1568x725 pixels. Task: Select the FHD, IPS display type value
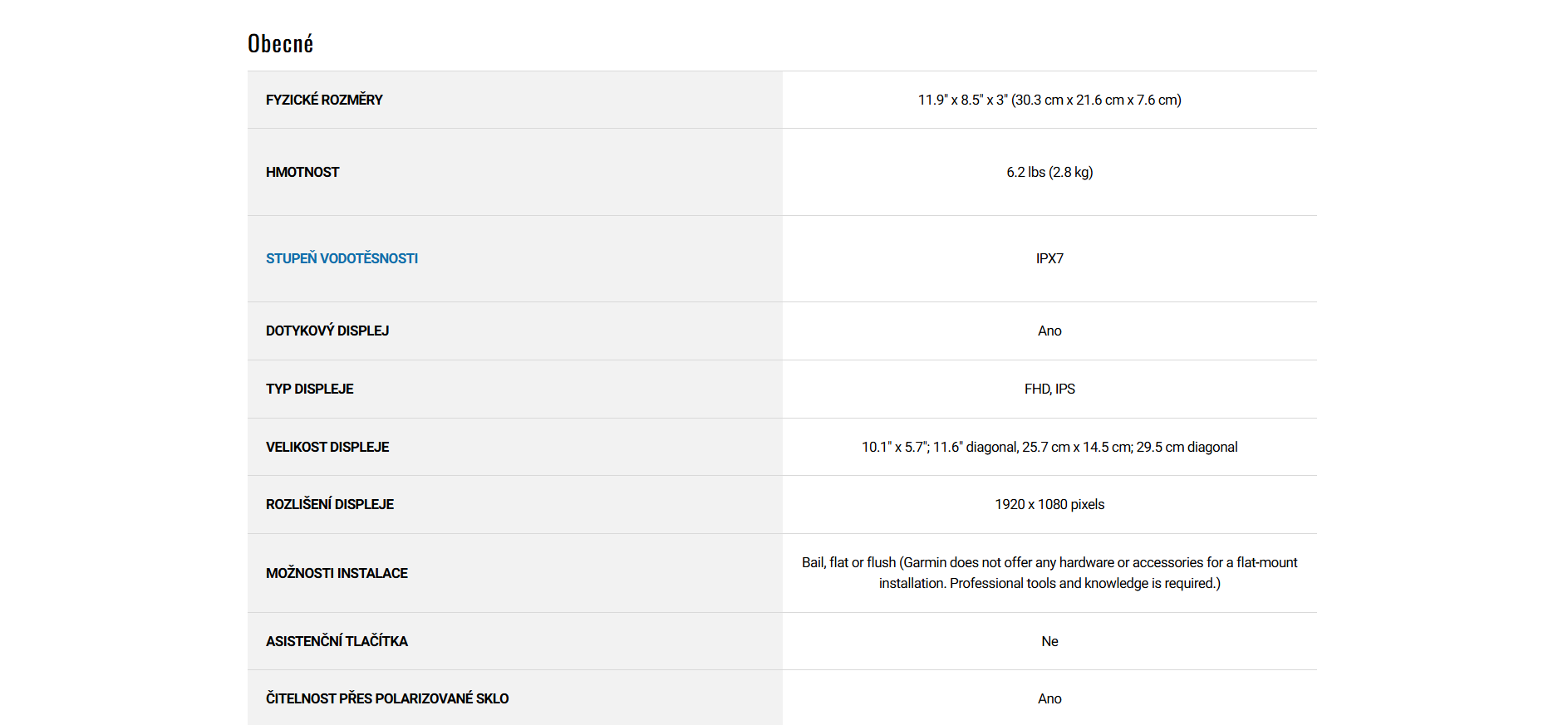point(1049,389)
